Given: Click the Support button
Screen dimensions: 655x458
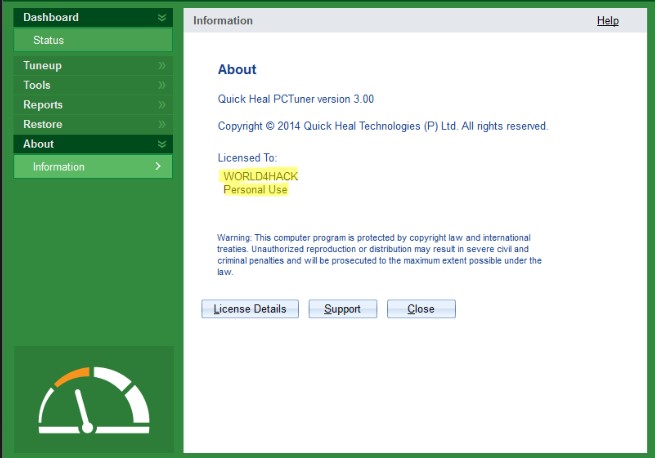Looking at the screenshot, I should (342, 309).
